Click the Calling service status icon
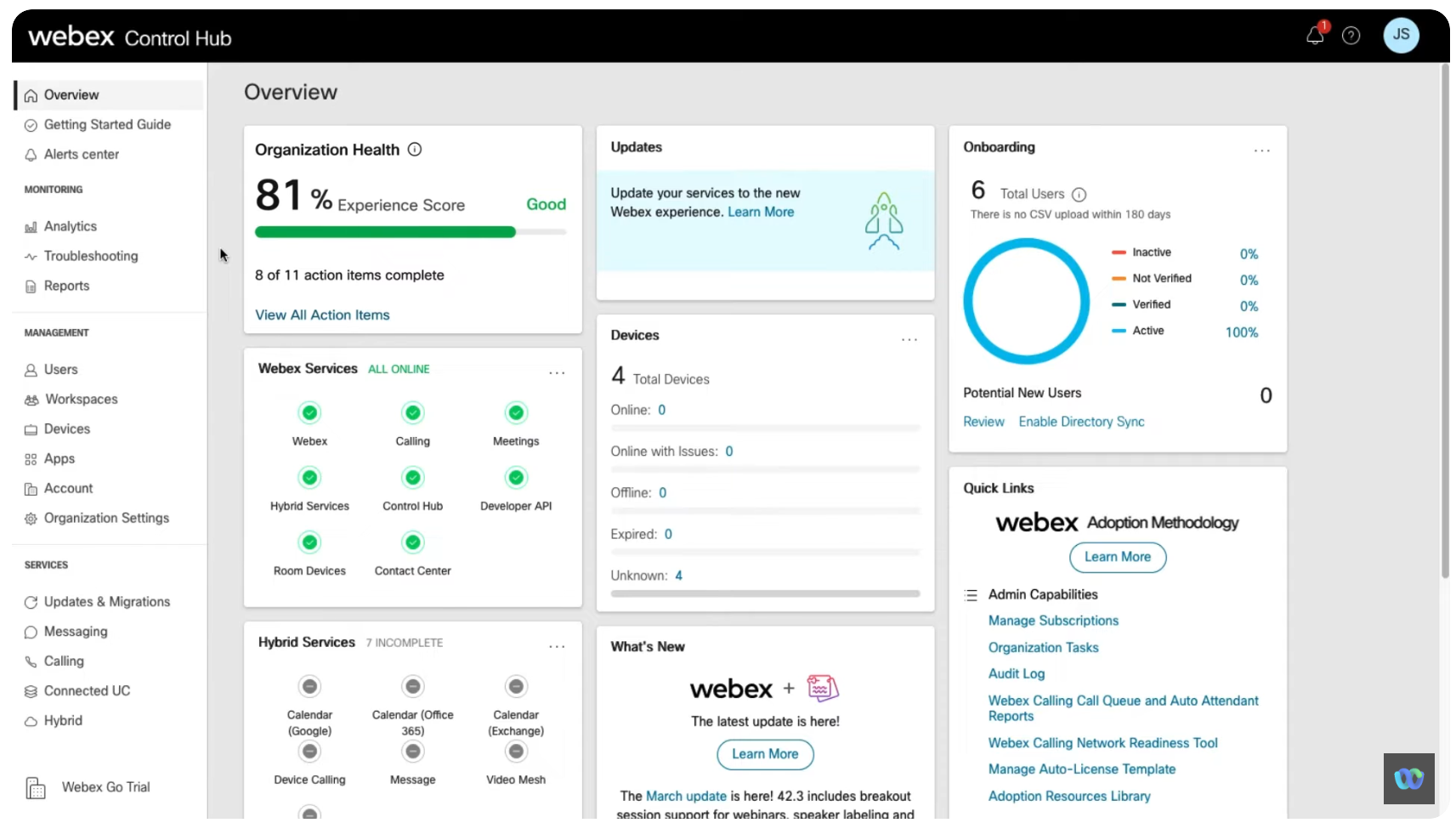This screenshot has width=1456, height=840. click(x=412, y=412)
